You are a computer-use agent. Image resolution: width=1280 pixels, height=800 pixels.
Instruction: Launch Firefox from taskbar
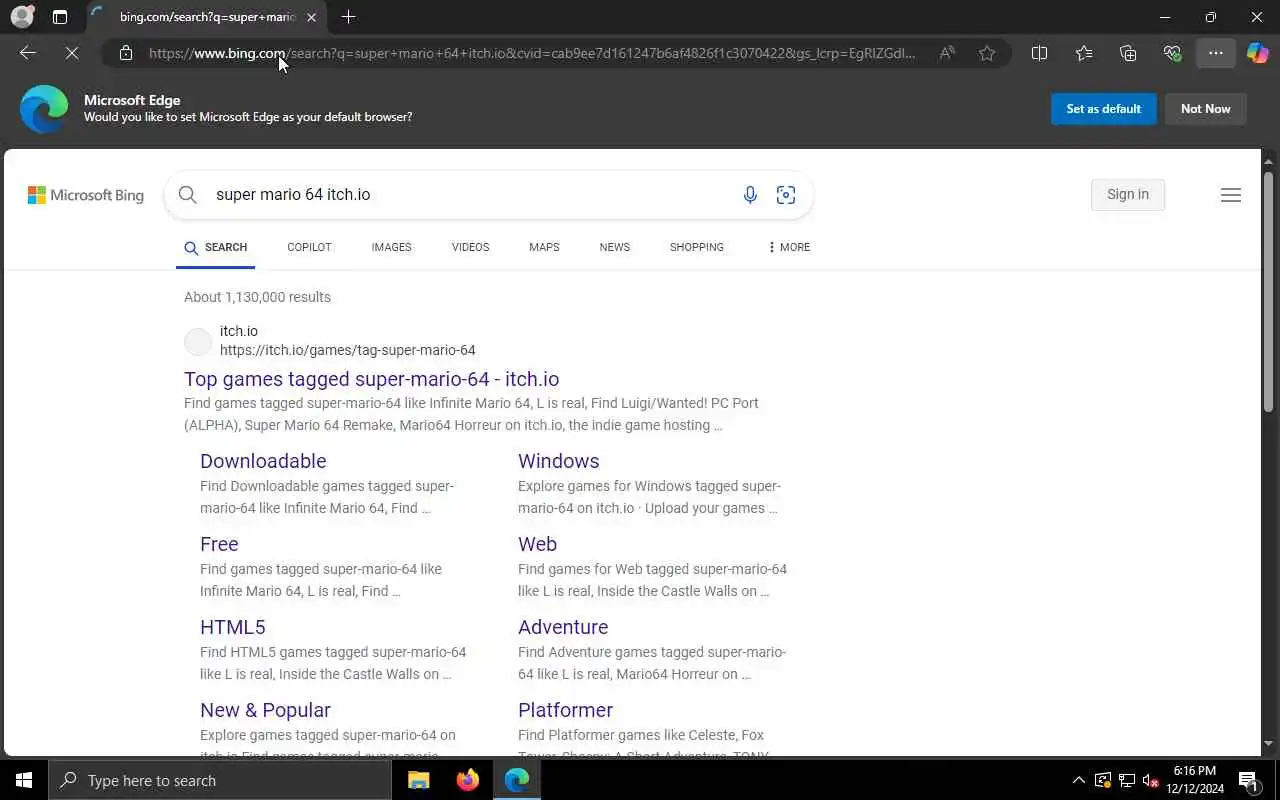click(468, 780)
